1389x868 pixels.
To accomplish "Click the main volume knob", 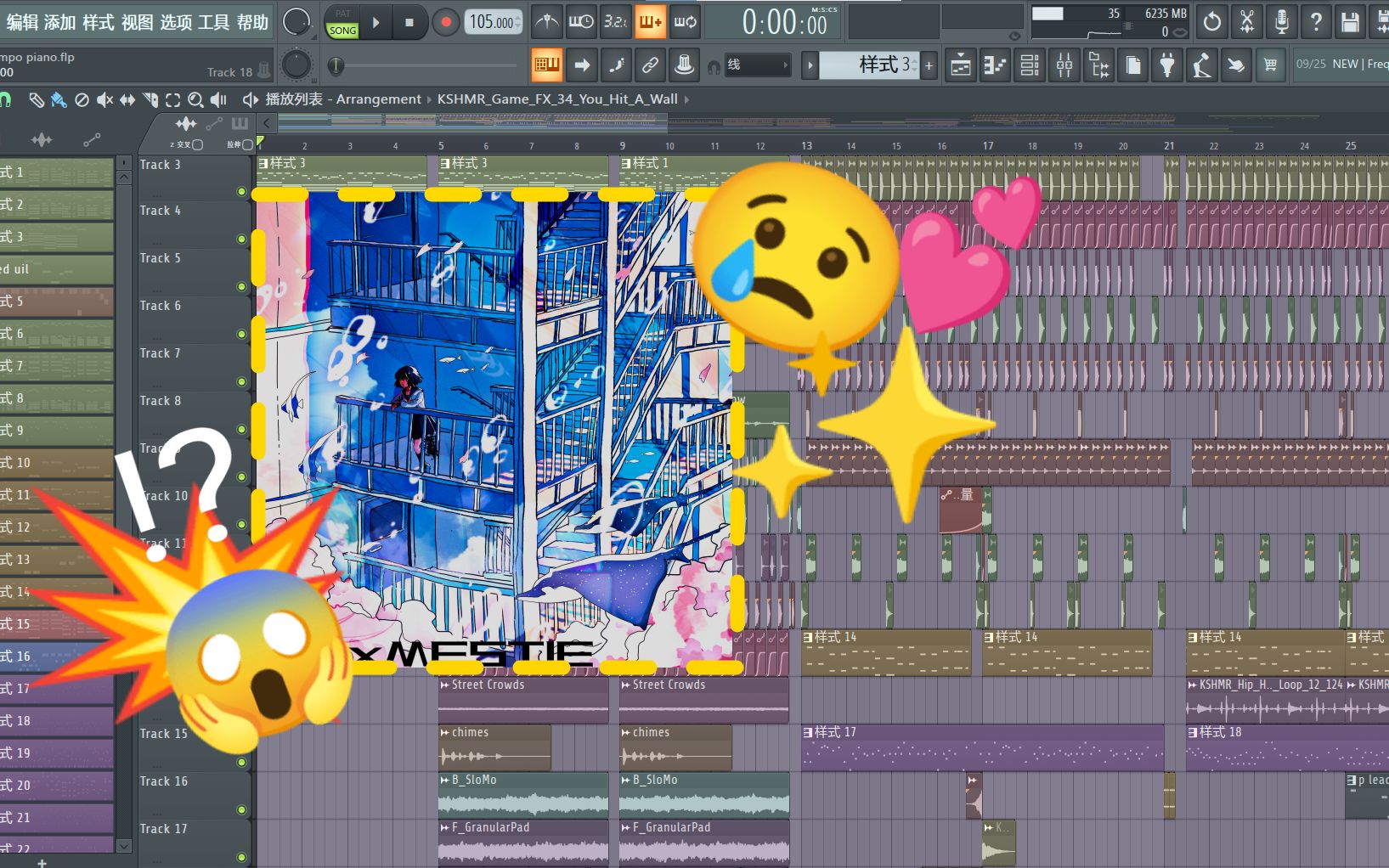I will 296,22.
